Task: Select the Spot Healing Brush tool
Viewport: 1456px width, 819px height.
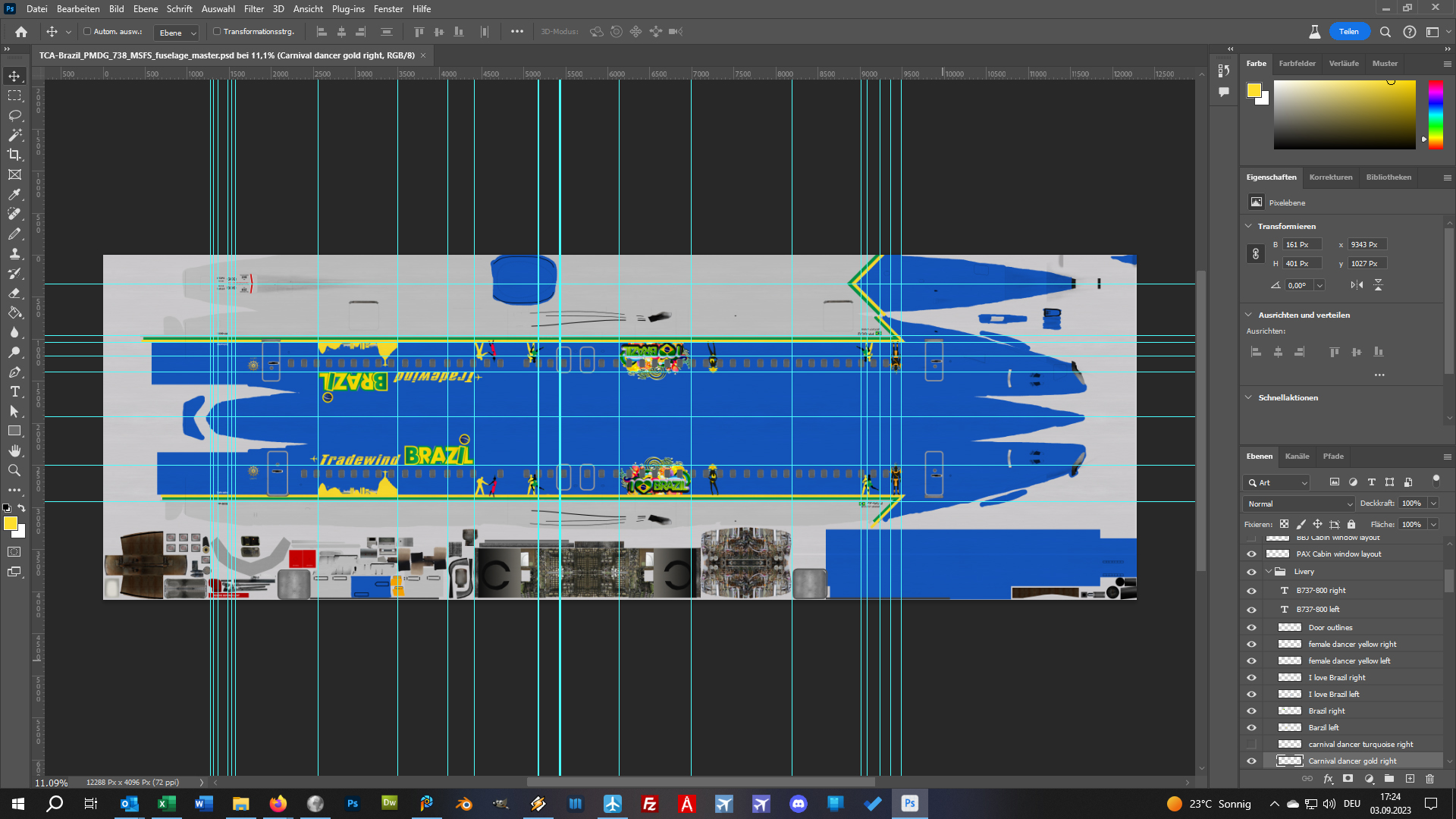Action: [14, 214]
